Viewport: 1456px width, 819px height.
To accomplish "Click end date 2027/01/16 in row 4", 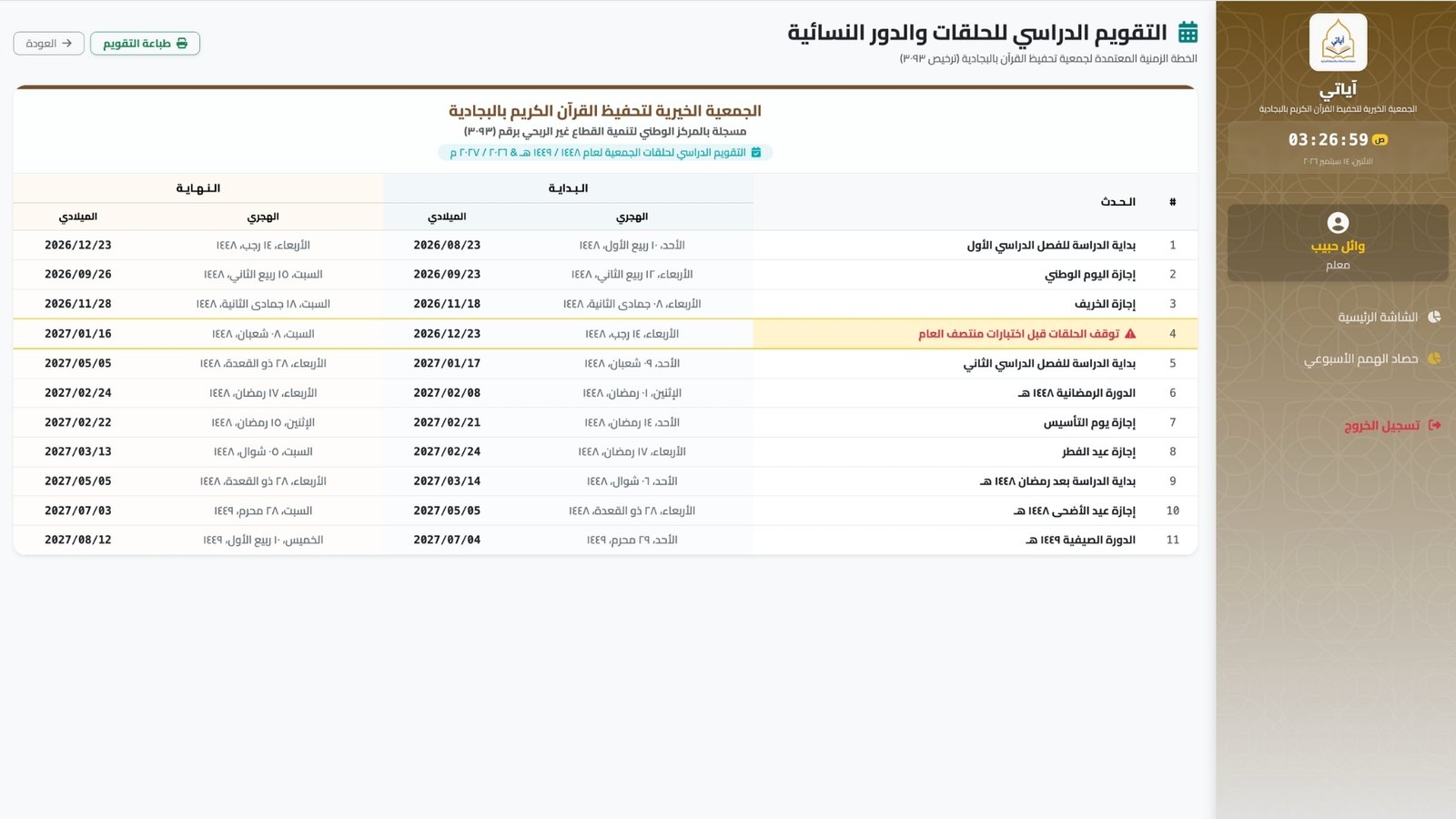I will tap(78, 334).
